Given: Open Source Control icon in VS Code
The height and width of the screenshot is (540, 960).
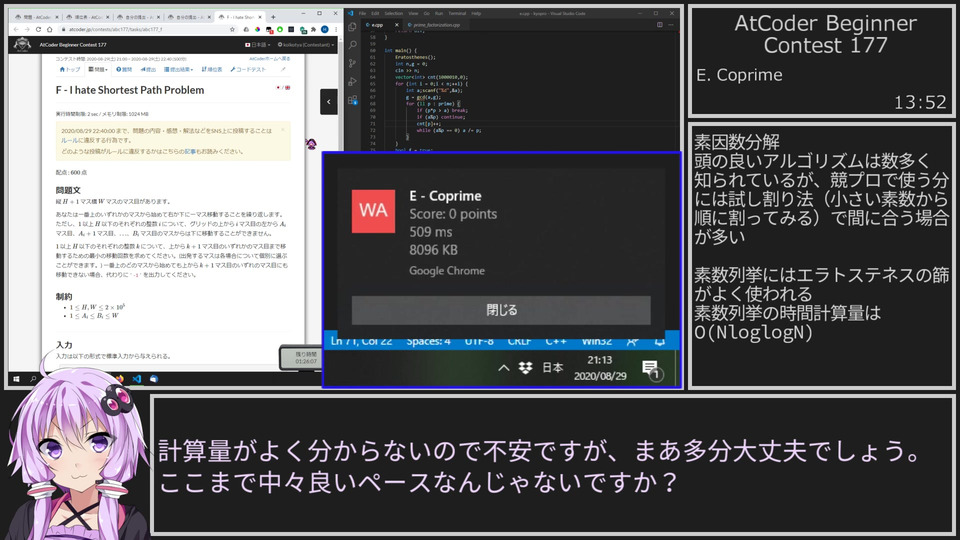Looking at the screenshot, I should [x=352, y=63].
